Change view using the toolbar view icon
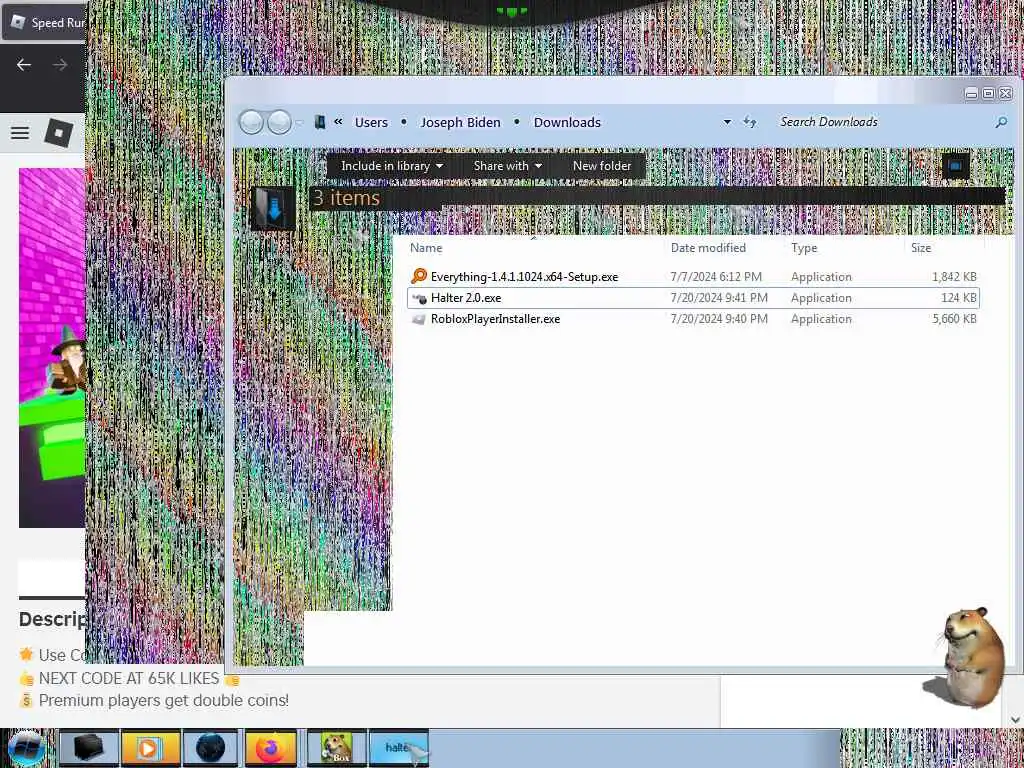 click(955, 166)
